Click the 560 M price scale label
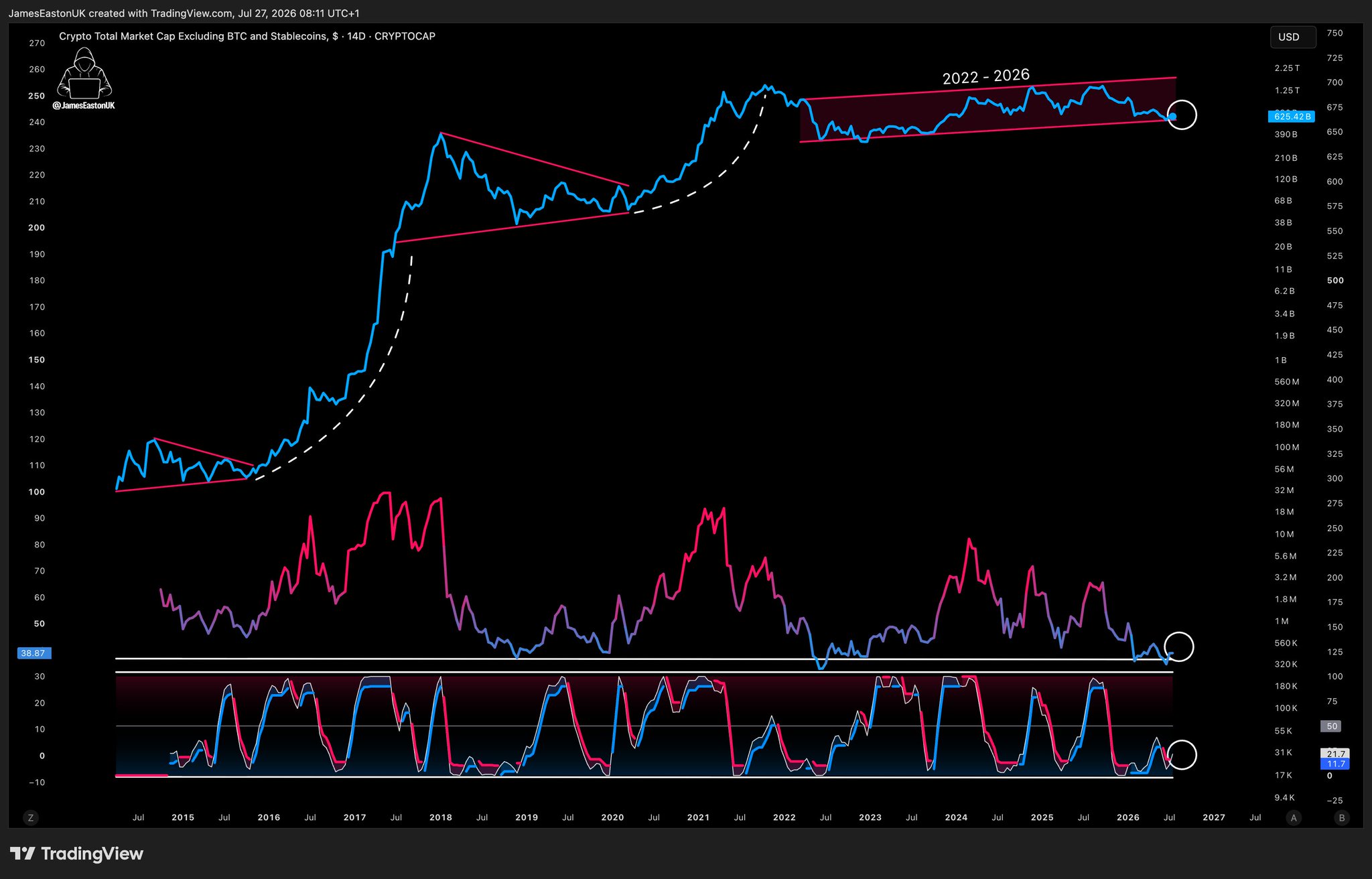 coord(1286,382)
